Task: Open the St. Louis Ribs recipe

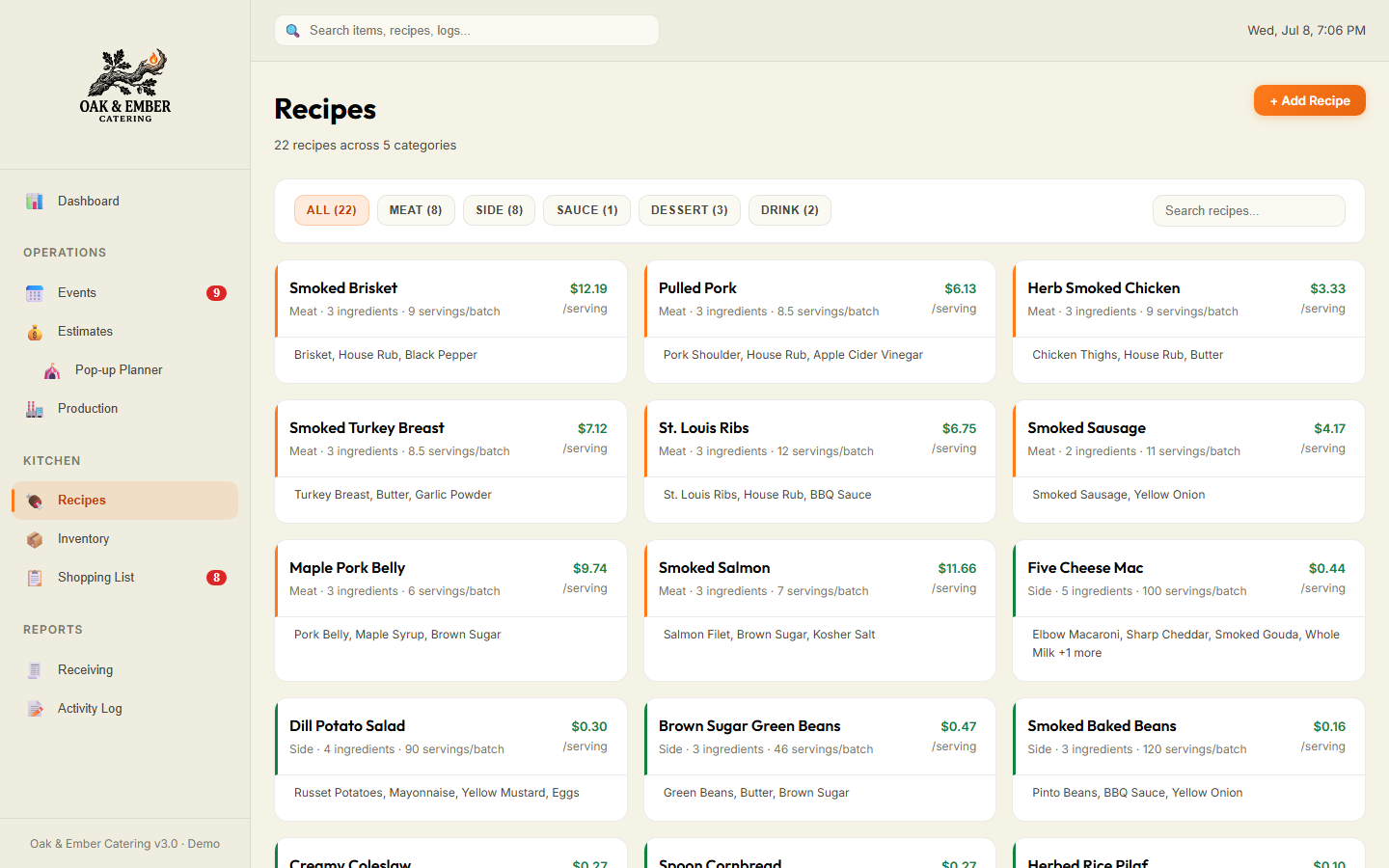Action: (x=820, y=462)
